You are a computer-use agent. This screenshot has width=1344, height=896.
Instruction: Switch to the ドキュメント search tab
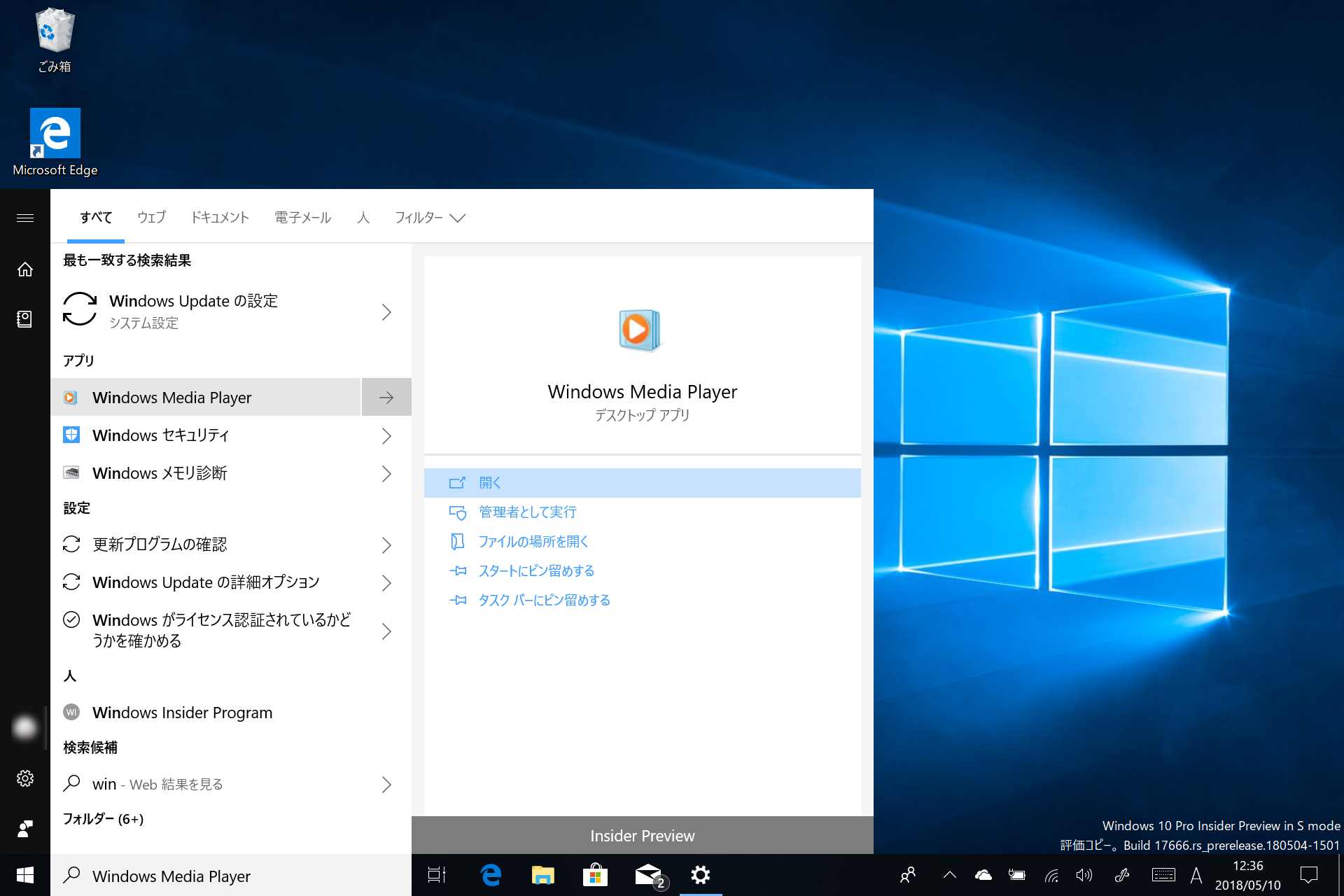(219, 218)
